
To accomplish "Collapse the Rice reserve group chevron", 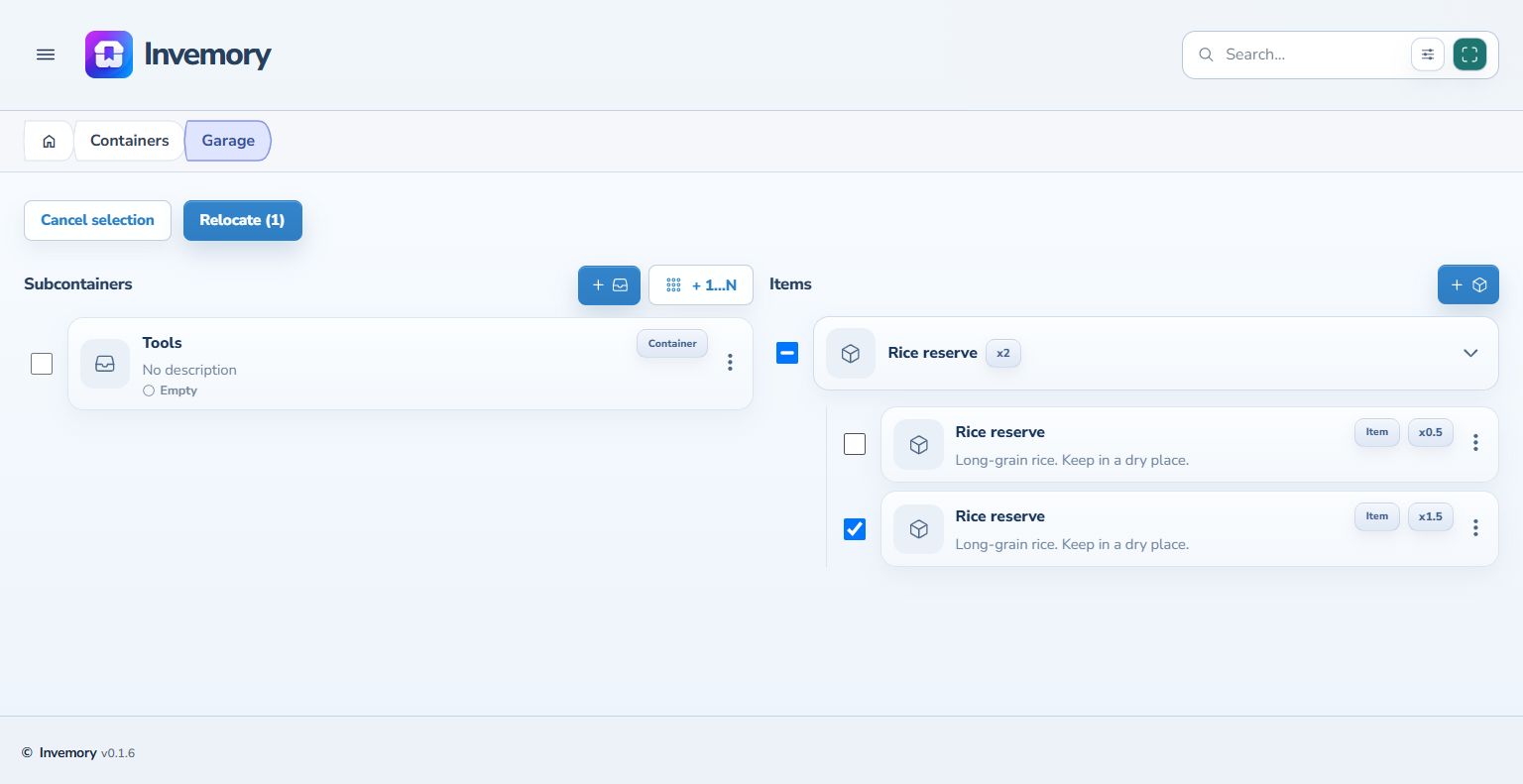I will pos(1470,353).
